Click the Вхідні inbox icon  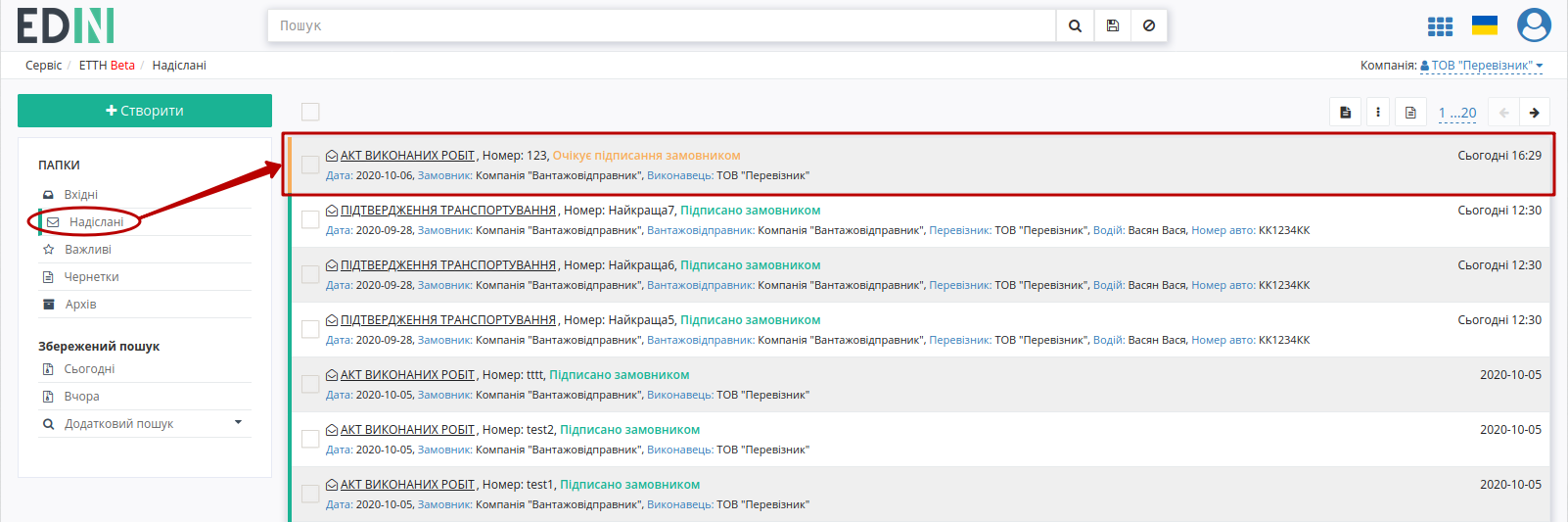pos(48,195)
